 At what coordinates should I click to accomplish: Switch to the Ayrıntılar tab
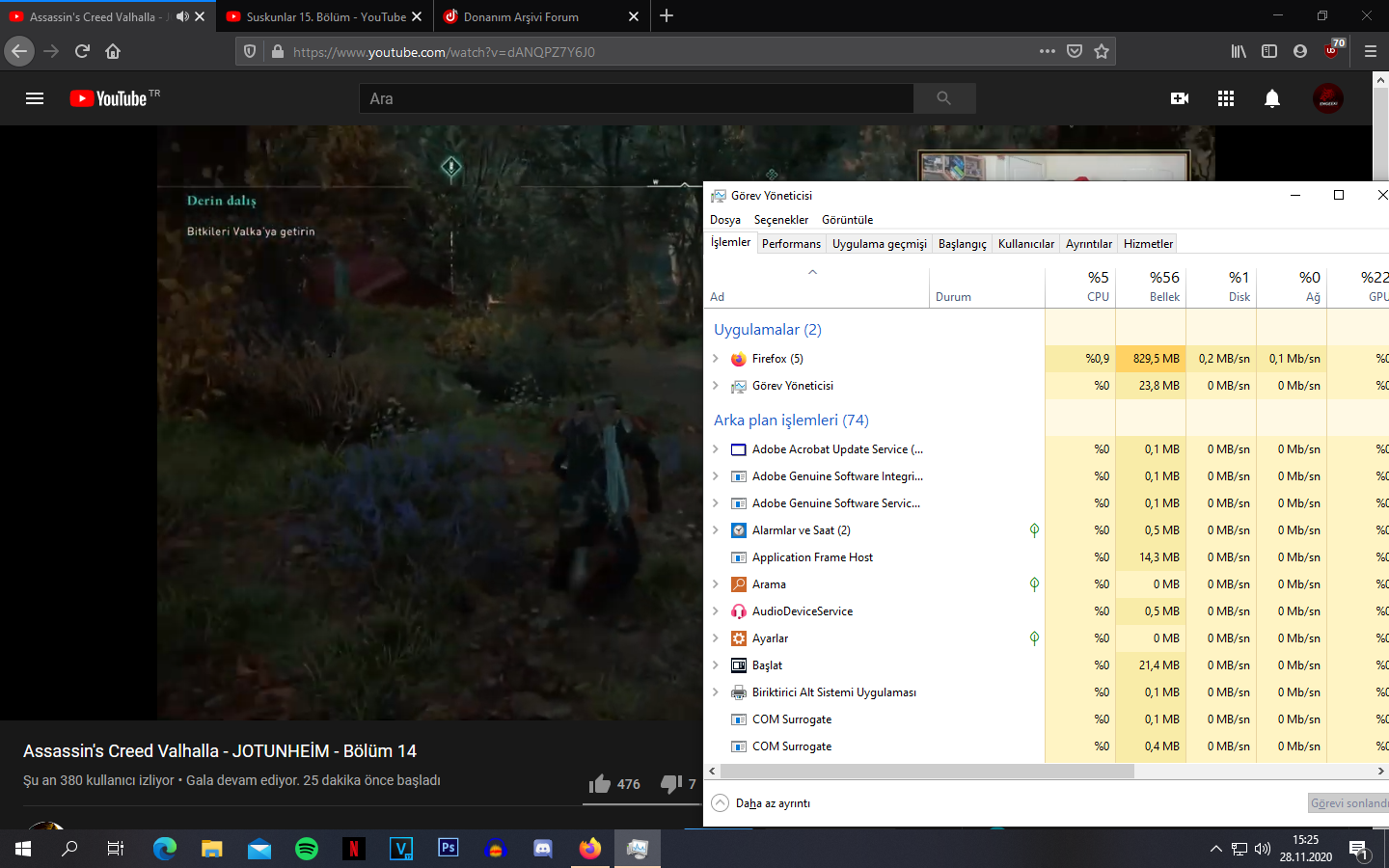tap(1089, 244)
